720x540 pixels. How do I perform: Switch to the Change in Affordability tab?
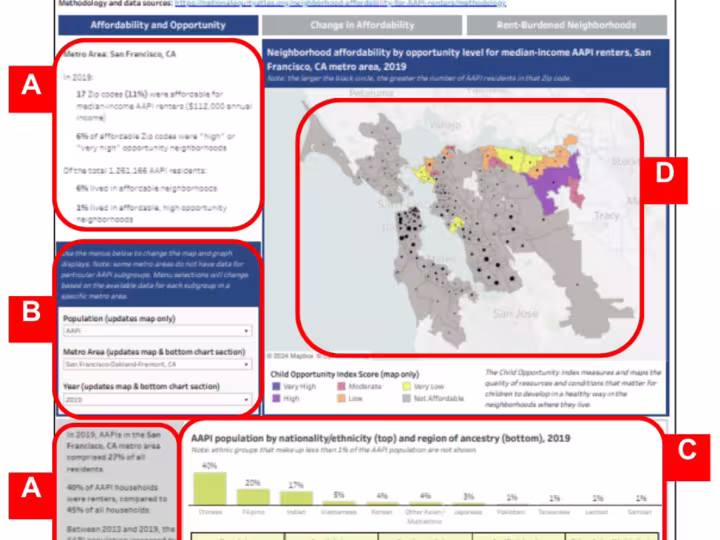(x=362, y=25)
